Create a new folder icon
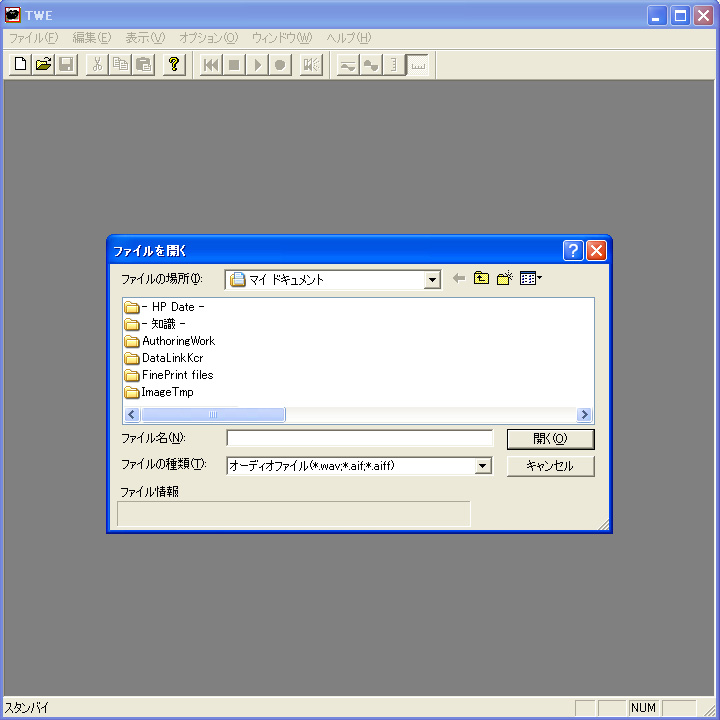The width and height of the screenshot is (720, 720). (x=505, y=278)
